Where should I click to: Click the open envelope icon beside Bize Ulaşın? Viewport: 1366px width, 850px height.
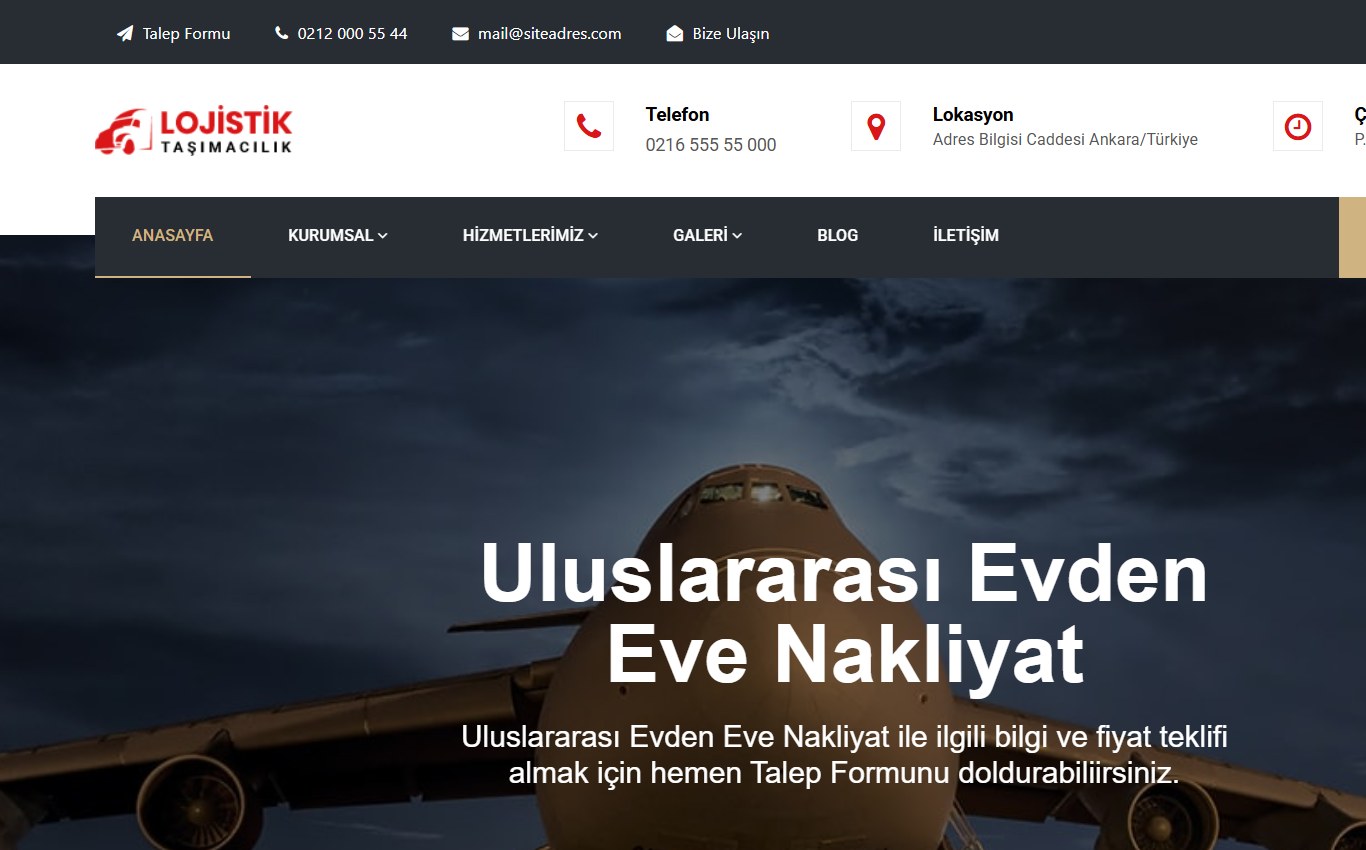(674, 34)
